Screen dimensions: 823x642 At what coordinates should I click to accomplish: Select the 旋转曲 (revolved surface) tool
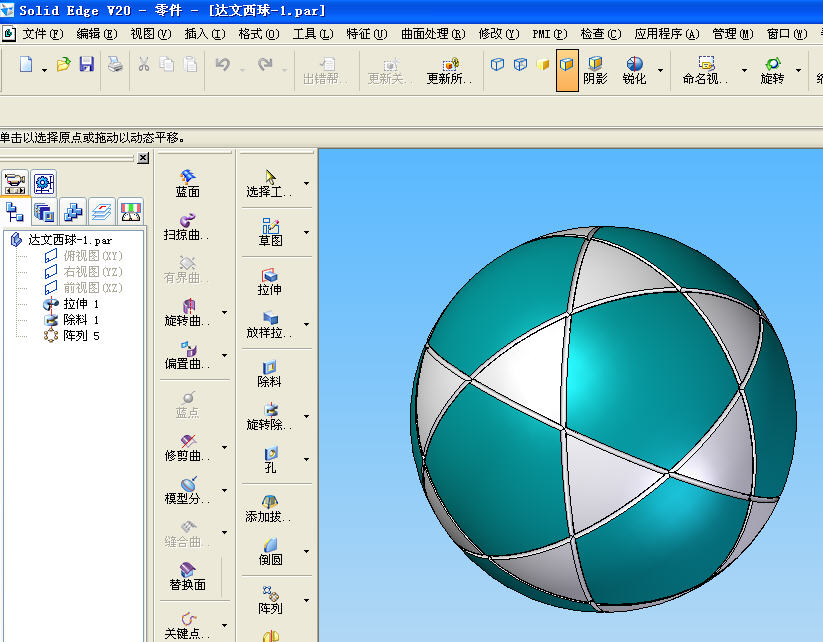186,312
